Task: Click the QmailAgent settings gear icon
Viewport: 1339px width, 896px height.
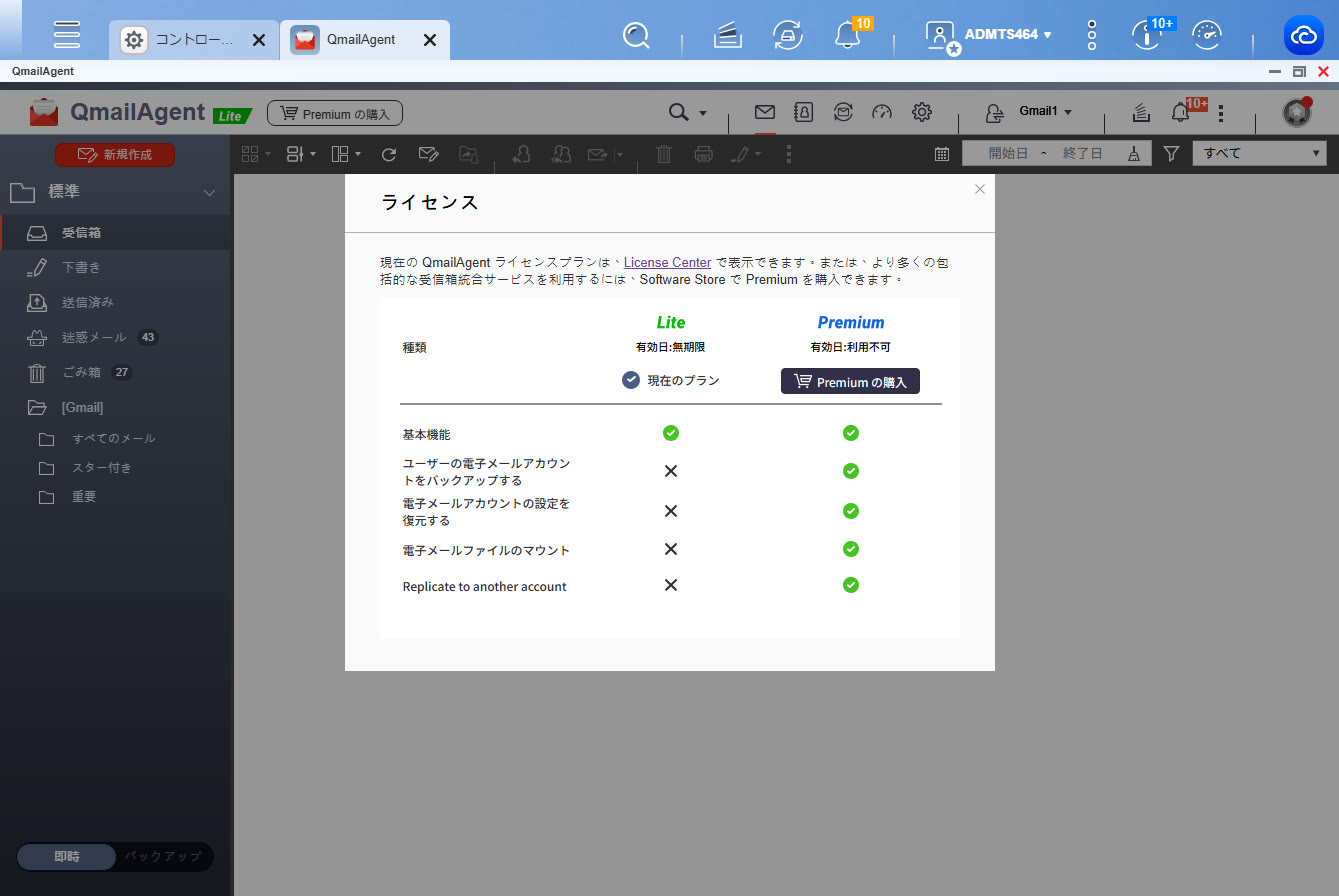Action: click(922, 112)
